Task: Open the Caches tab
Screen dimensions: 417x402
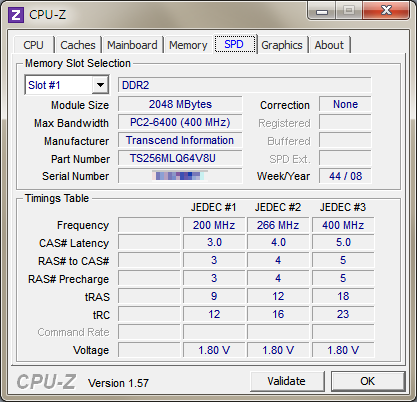Action: [78, 45]
